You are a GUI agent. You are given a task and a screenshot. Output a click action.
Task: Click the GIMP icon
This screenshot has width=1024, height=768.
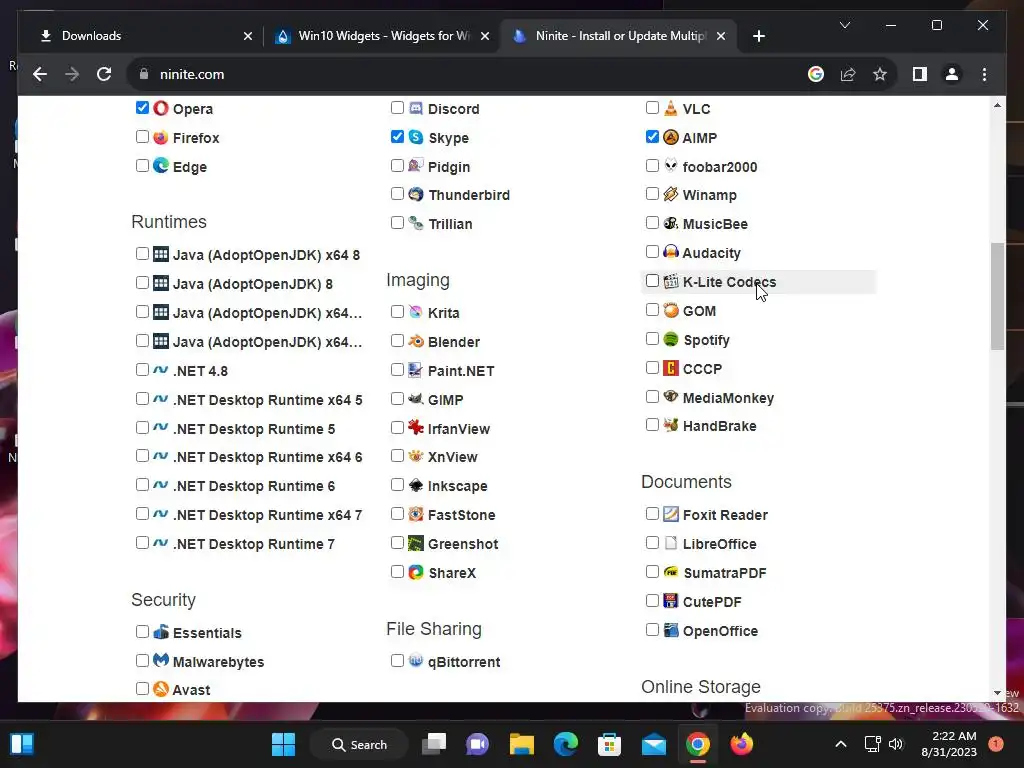click(x=416, y=398)
